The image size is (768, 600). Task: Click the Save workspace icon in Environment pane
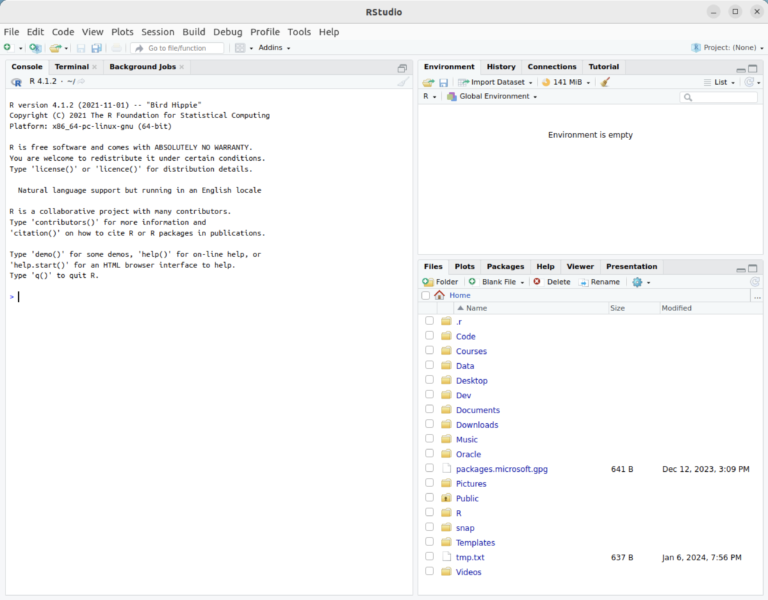point(443,82)
